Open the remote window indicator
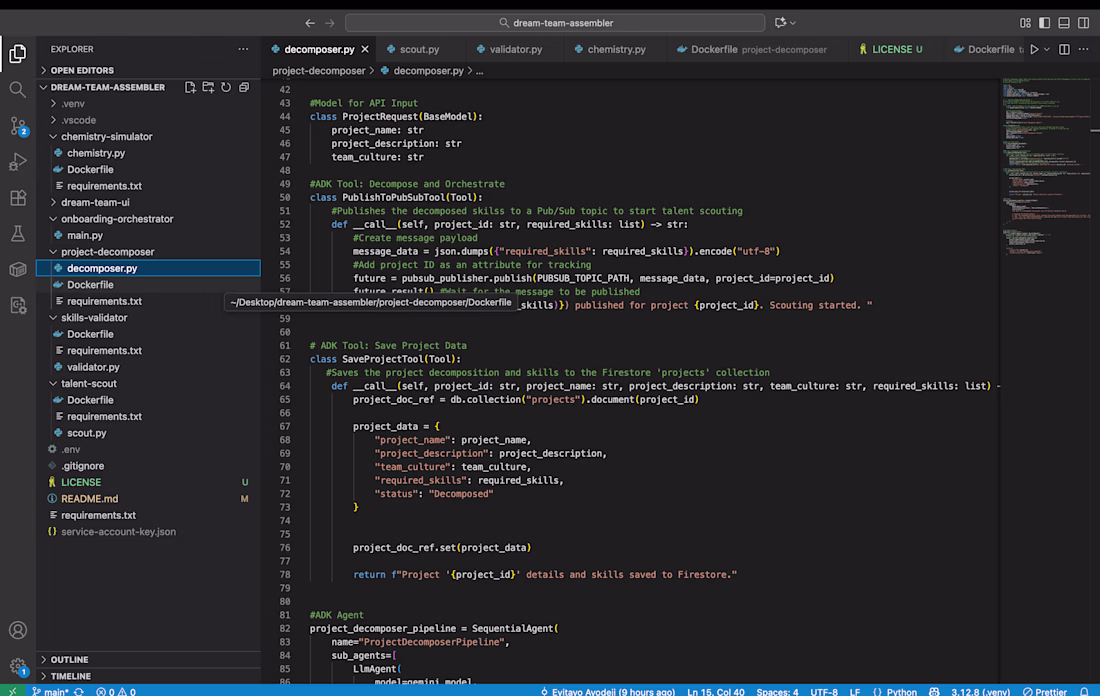 tap(12, 691)
